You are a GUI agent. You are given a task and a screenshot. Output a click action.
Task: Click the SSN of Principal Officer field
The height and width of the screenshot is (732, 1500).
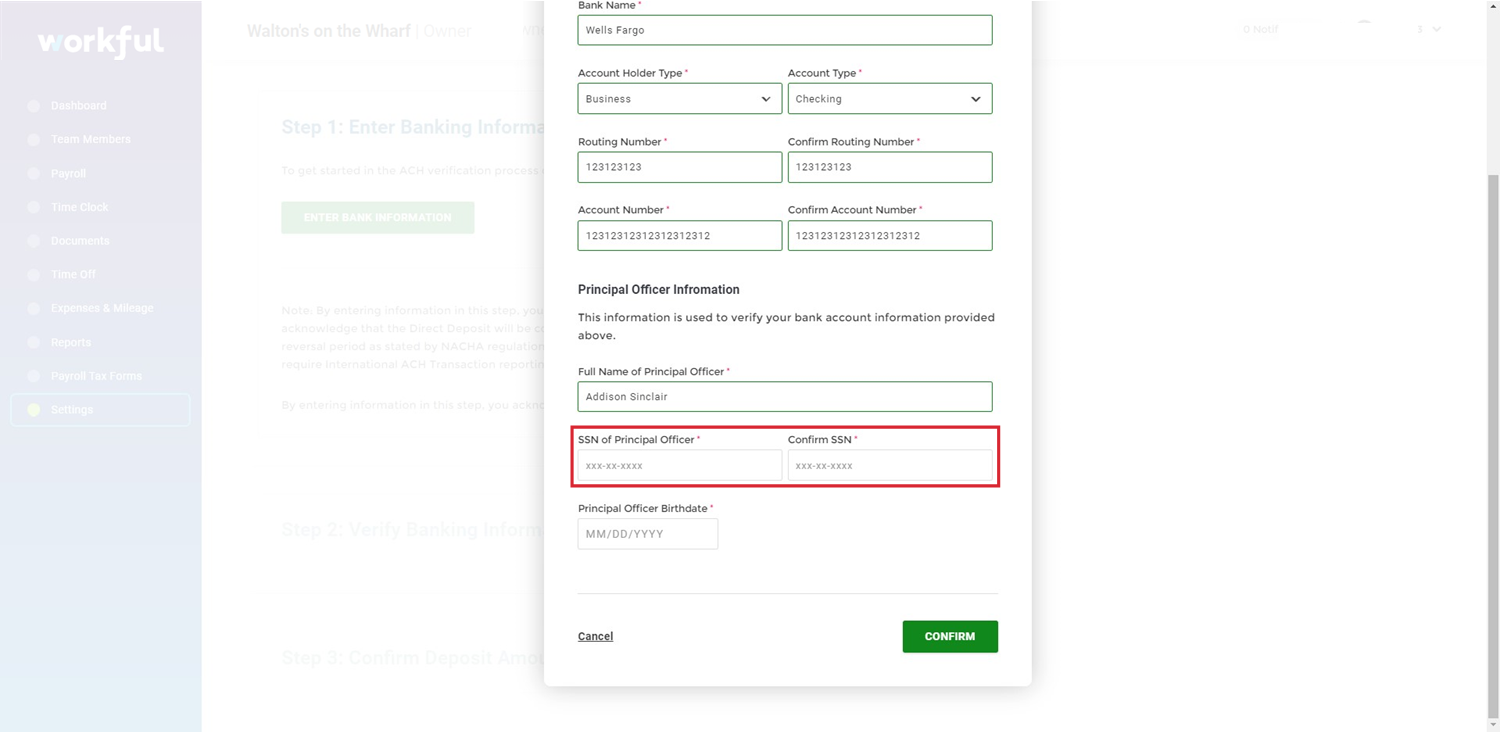pos(680,465)
